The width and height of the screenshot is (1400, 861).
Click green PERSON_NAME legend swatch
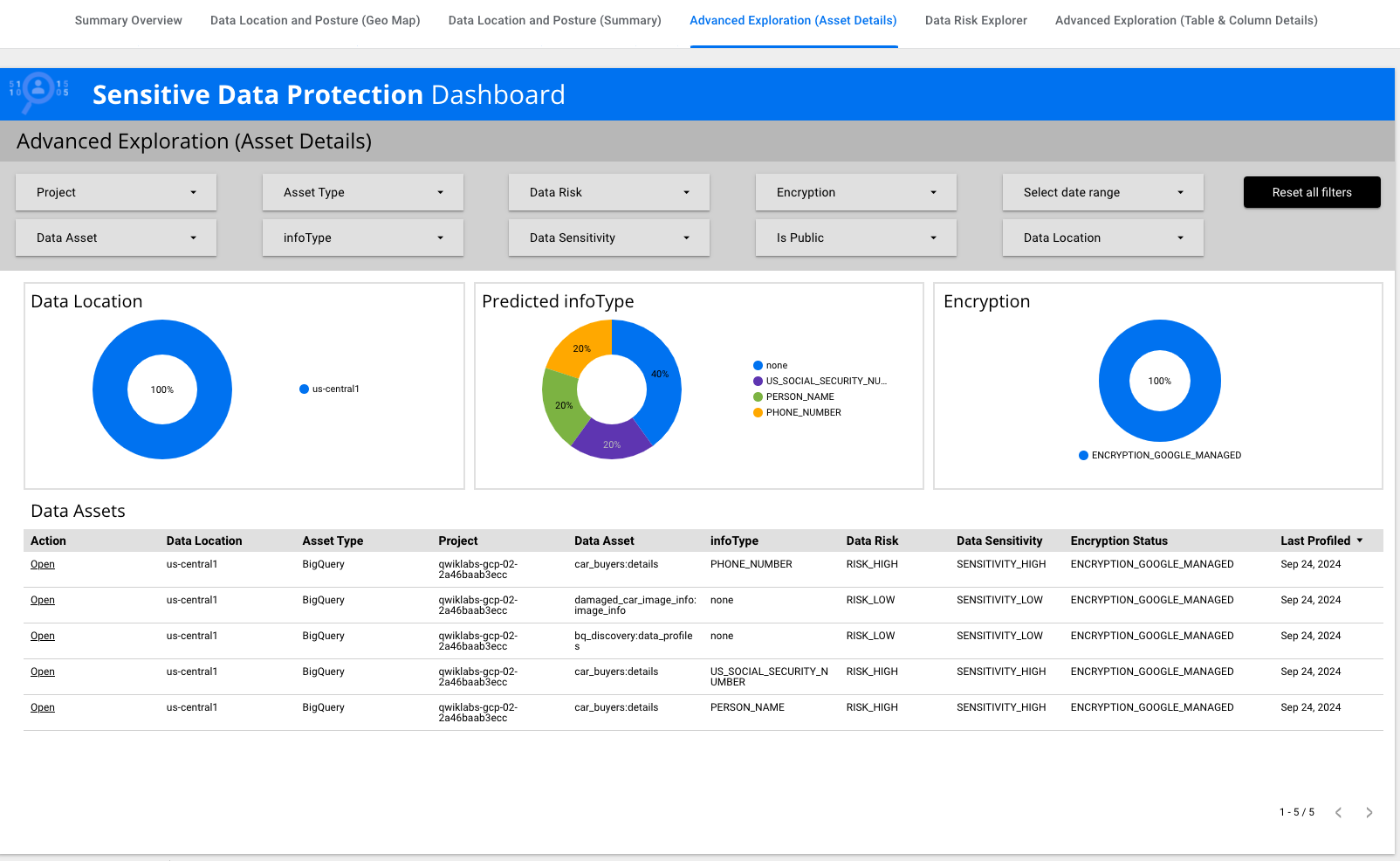click(758, 397)
